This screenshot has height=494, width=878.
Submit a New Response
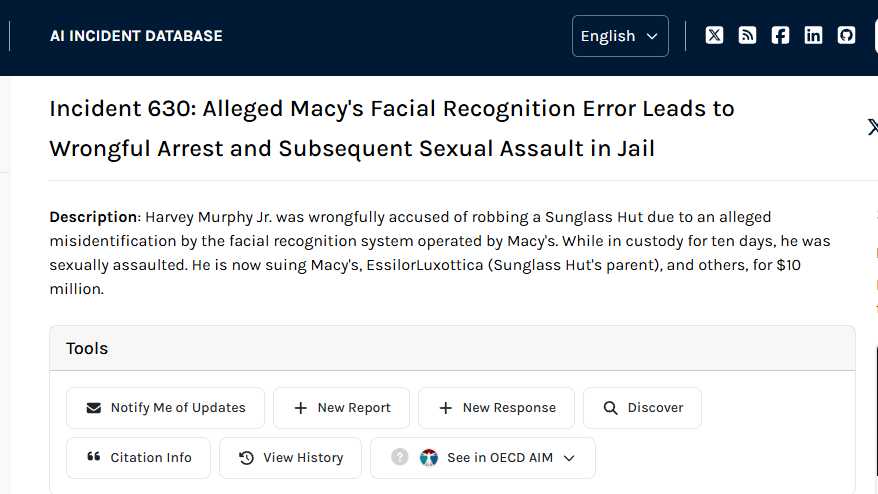click(x=496, y=408)
